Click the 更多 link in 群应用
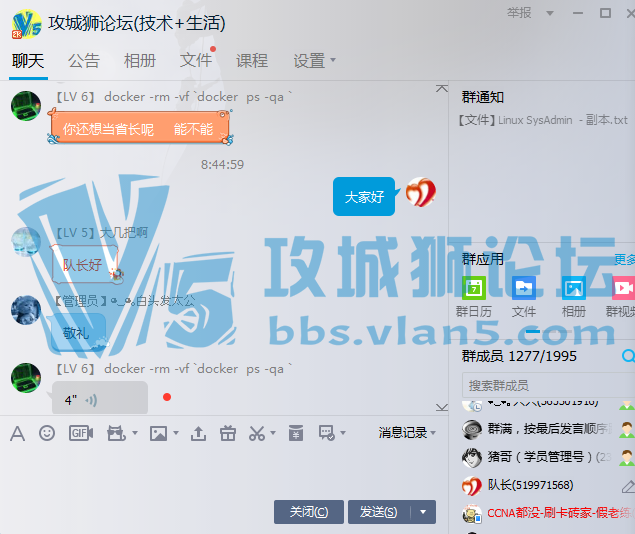The image size is (635, 534). (624, 259)
